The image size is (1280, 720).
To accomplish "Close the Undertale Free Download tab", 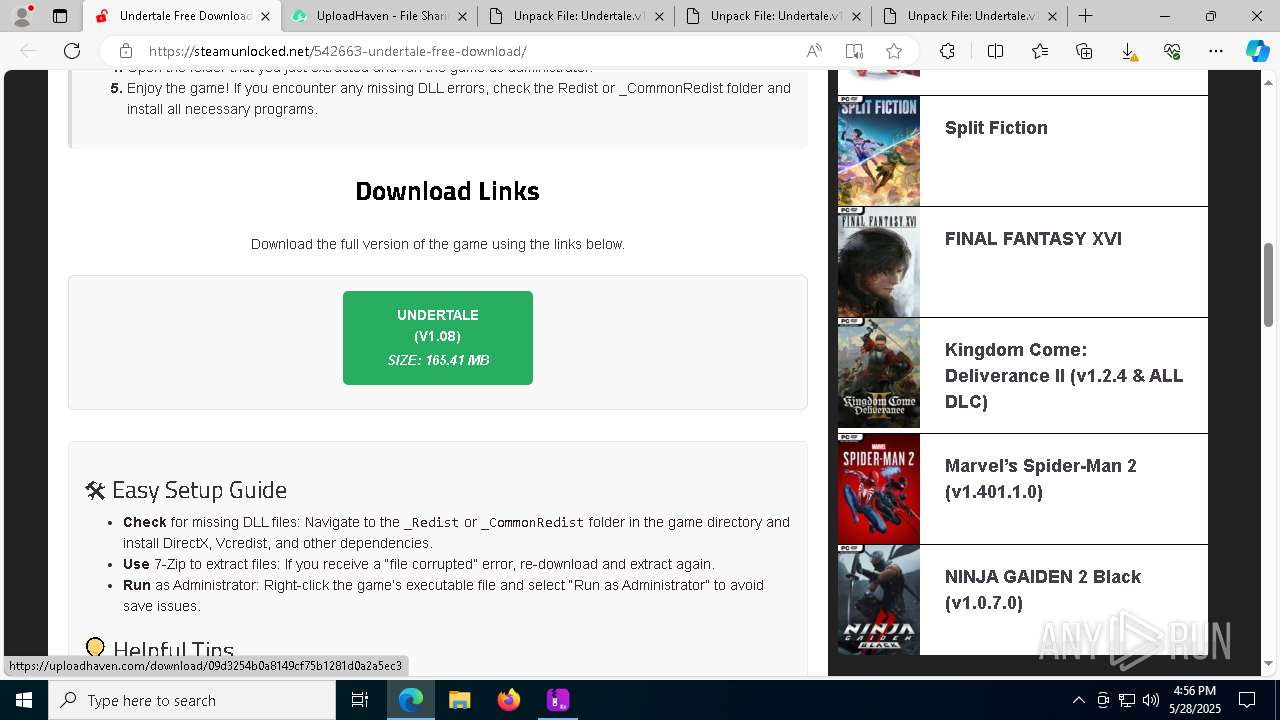I will (265, 16).
